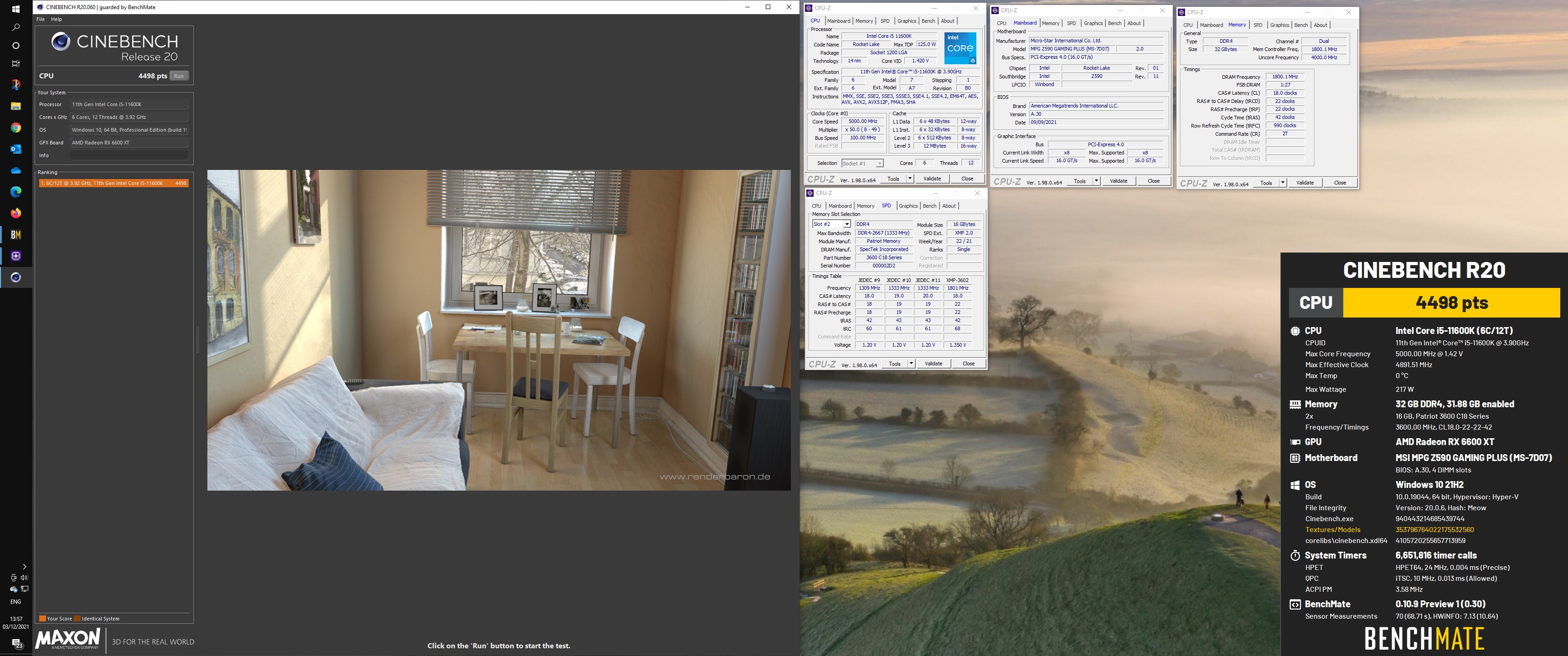Click the Cinebench title bar app icon

tap(40, 7)
